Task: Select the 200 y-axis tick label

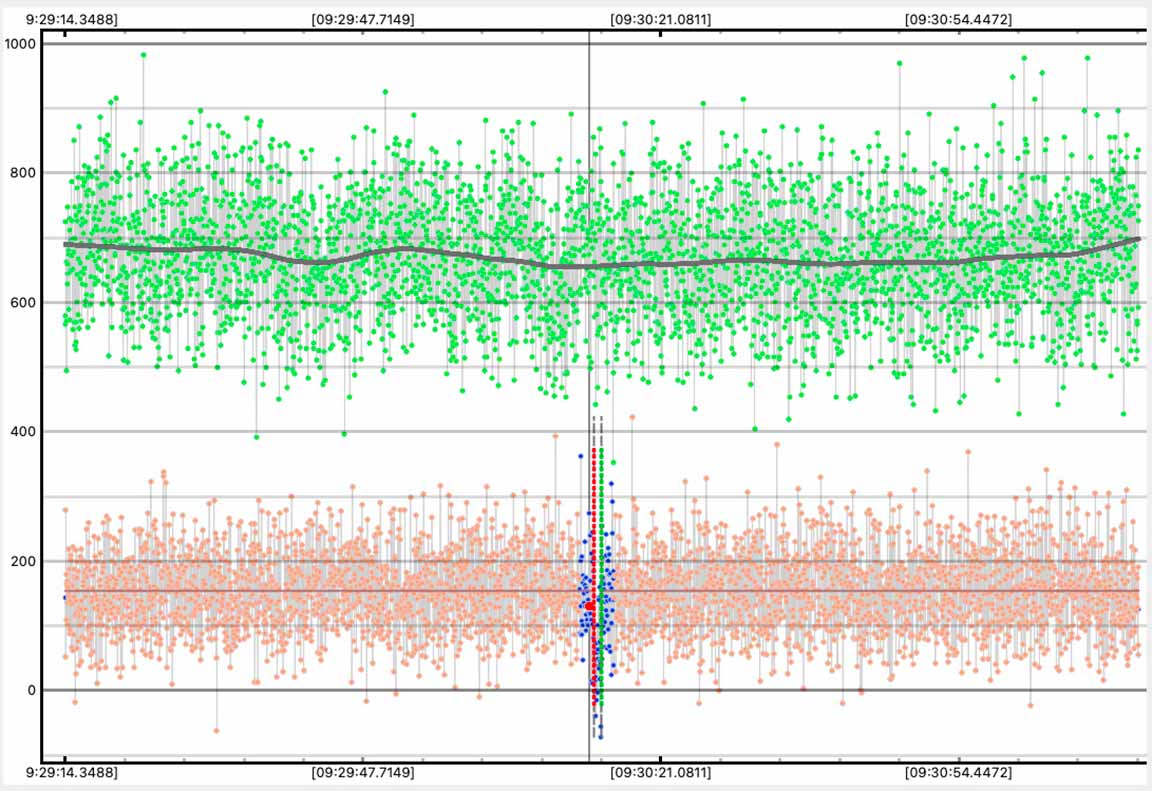Action: click(24, 561)
